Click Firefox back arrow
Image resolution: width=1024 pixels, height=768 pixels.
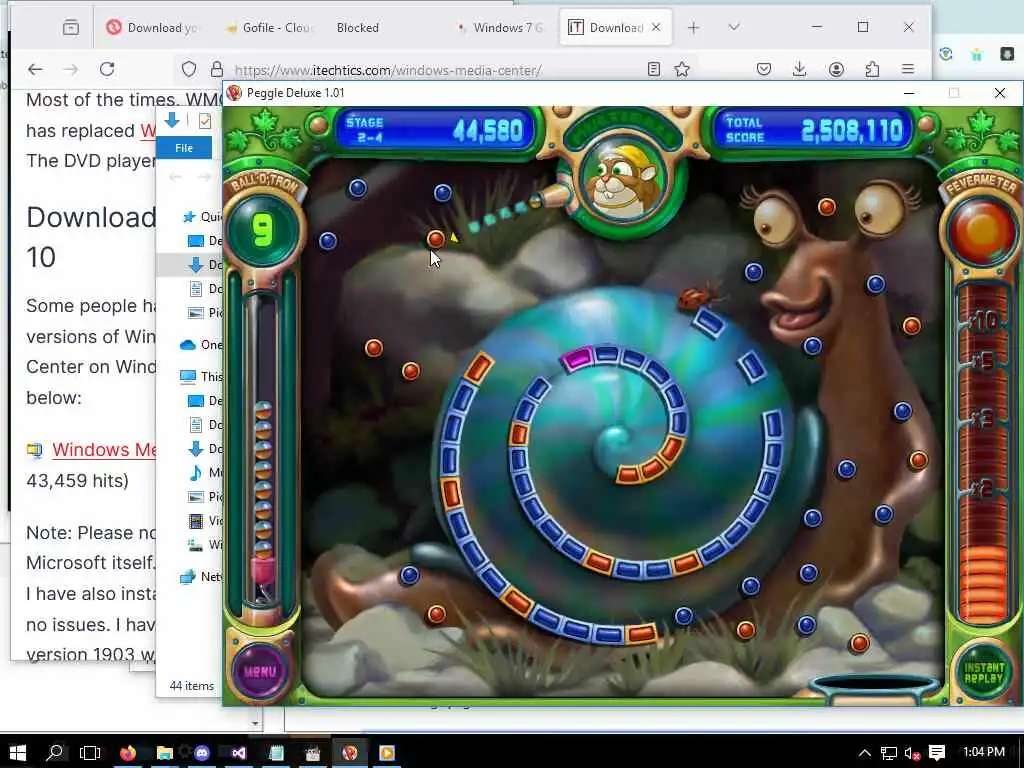(x=35, y=69)
